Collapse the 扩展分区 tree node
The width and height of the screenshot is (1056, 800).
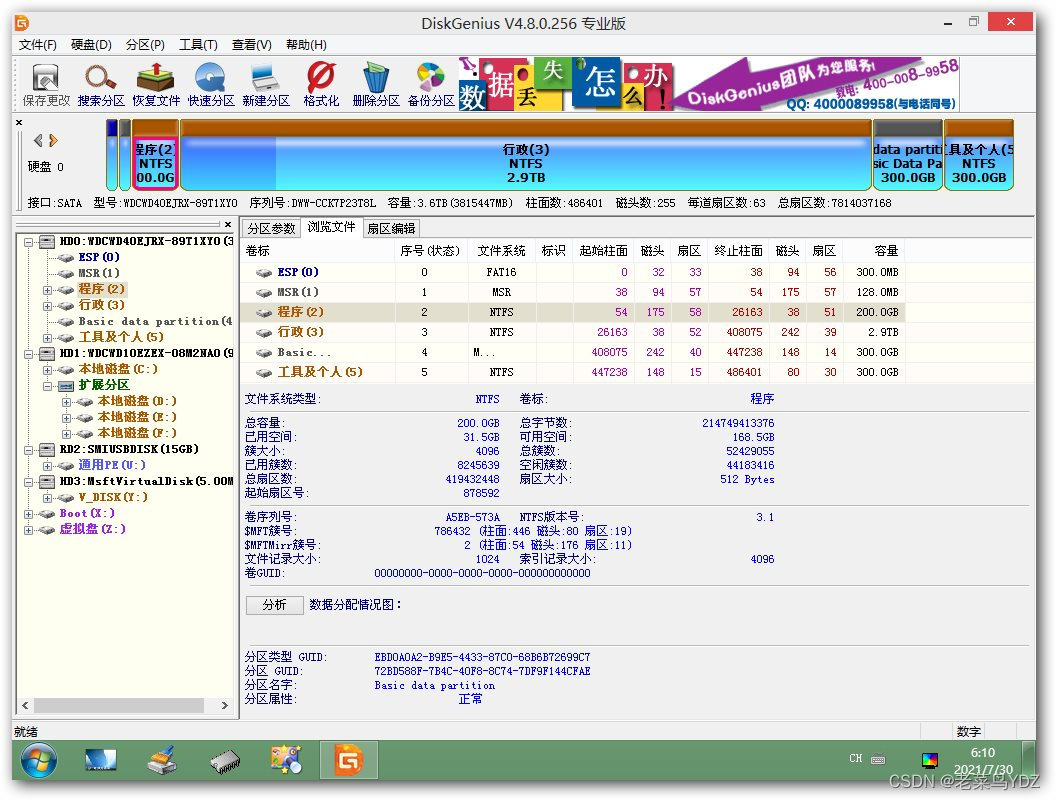(x=47, y=386)
